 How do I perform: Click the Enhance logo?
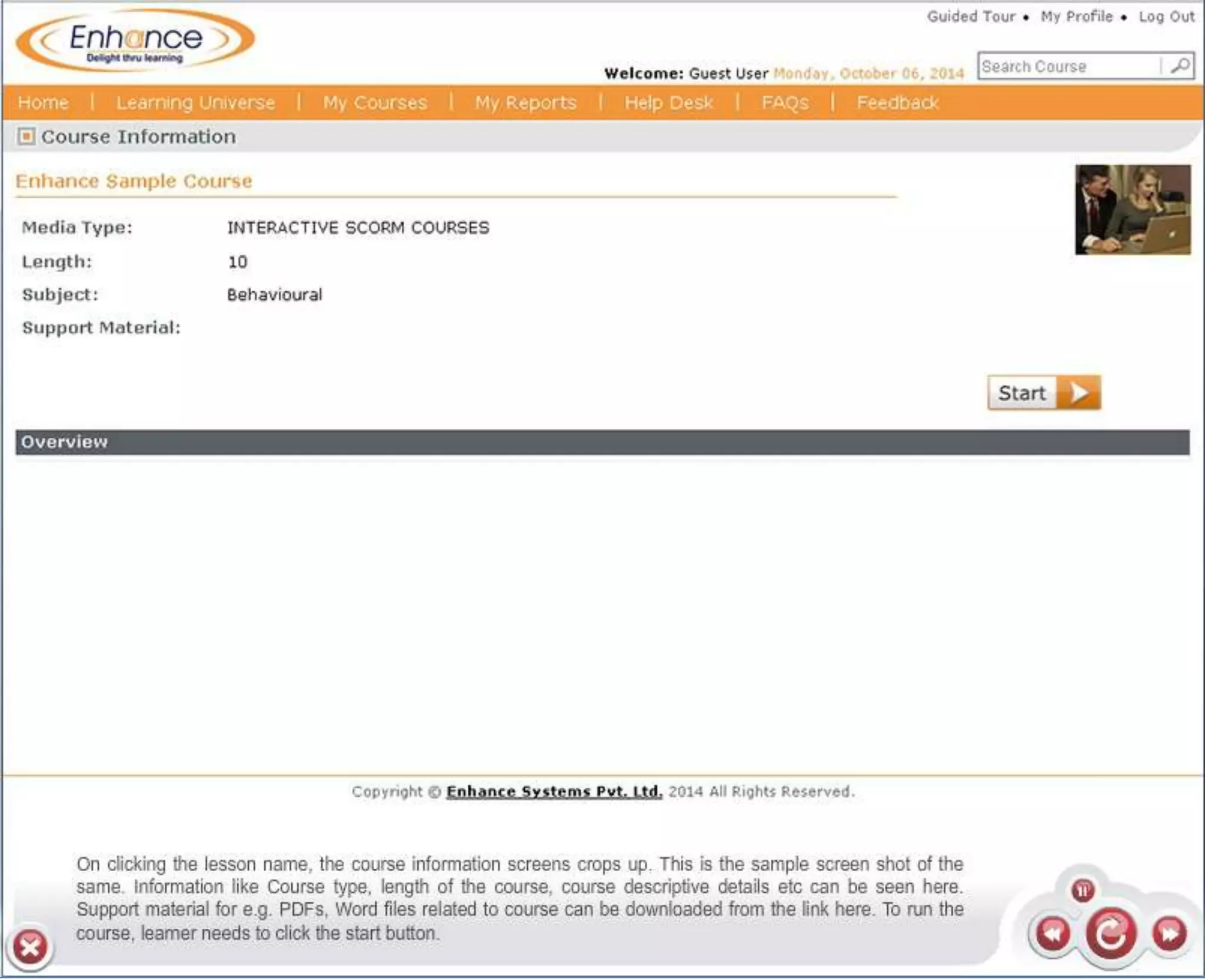tap(135, 41)
